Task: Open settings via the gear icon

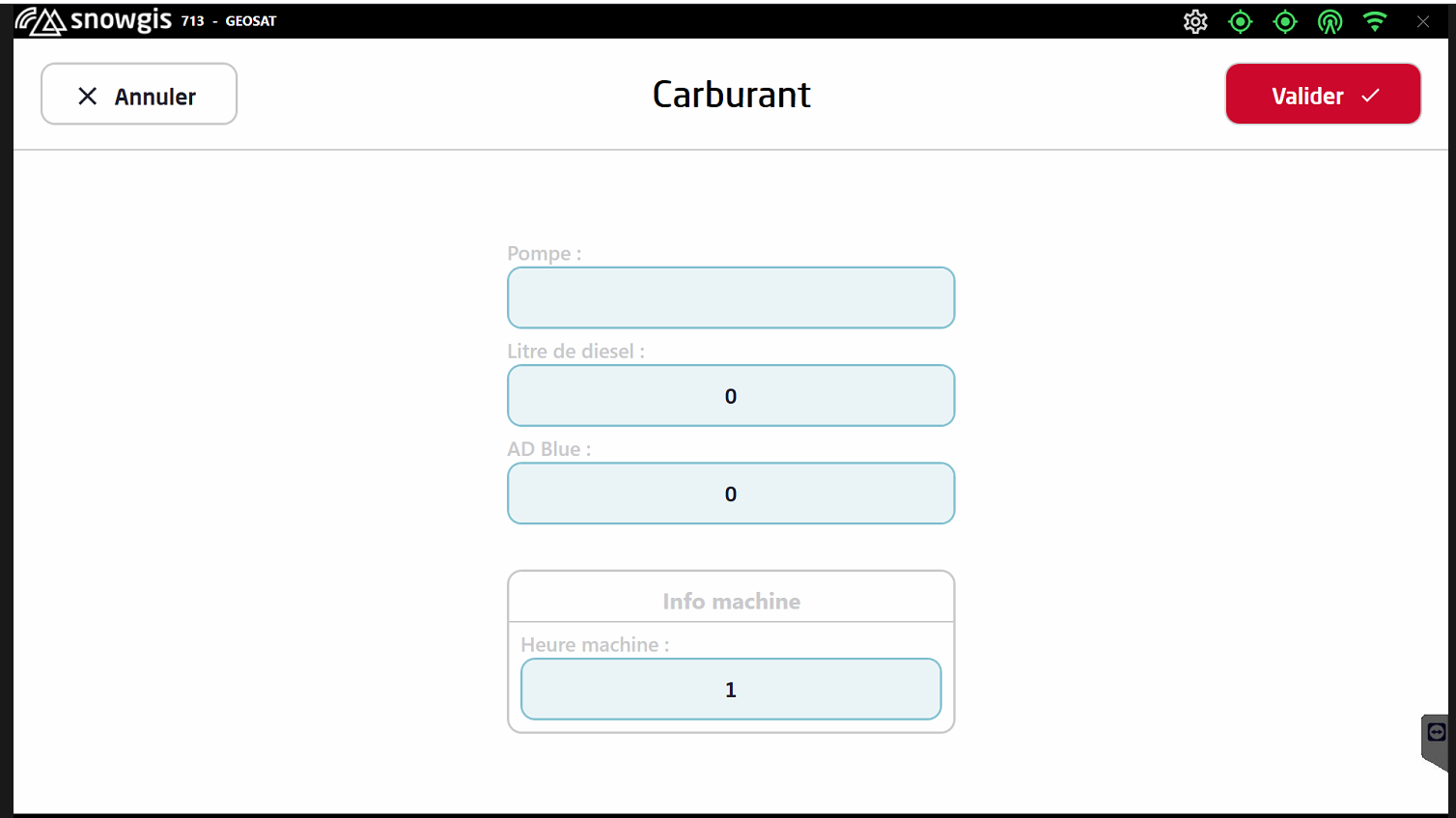Action: pyautogui.click(x=1195, y=21)
